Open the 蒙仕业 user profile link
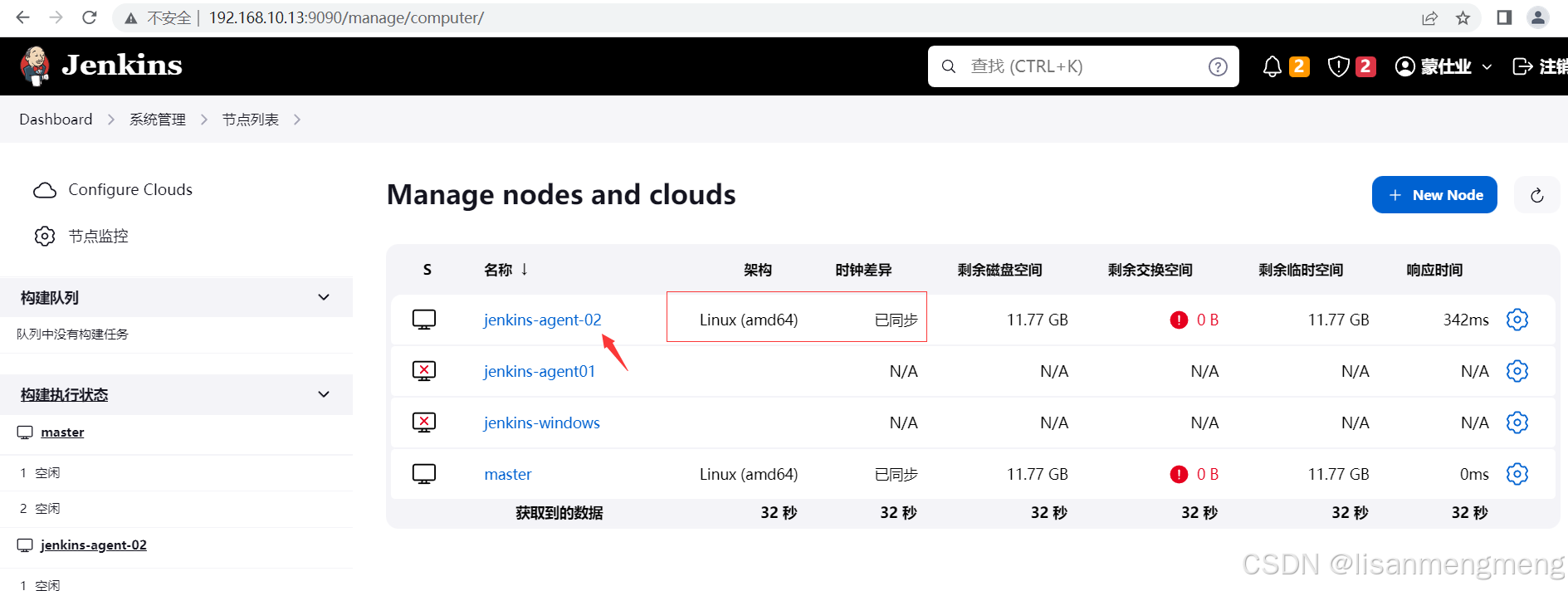 point(1434,66)
